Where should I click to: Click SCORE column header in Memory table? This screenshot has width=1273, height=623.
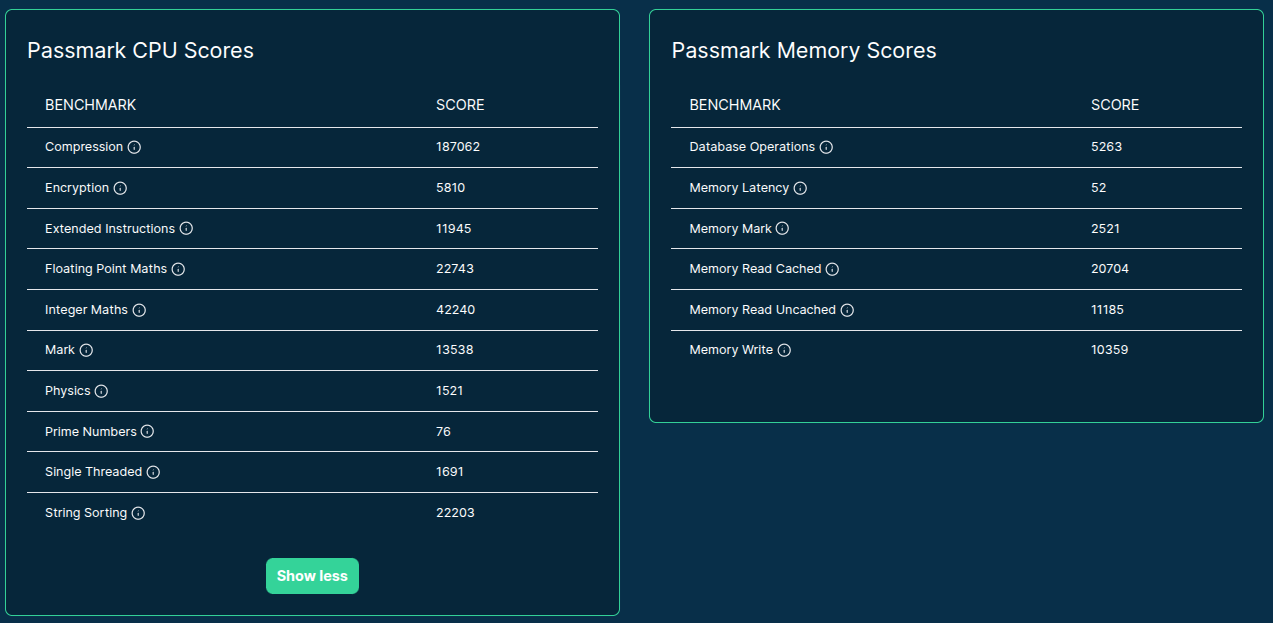pyautogui.click(x=1115, y=105)
